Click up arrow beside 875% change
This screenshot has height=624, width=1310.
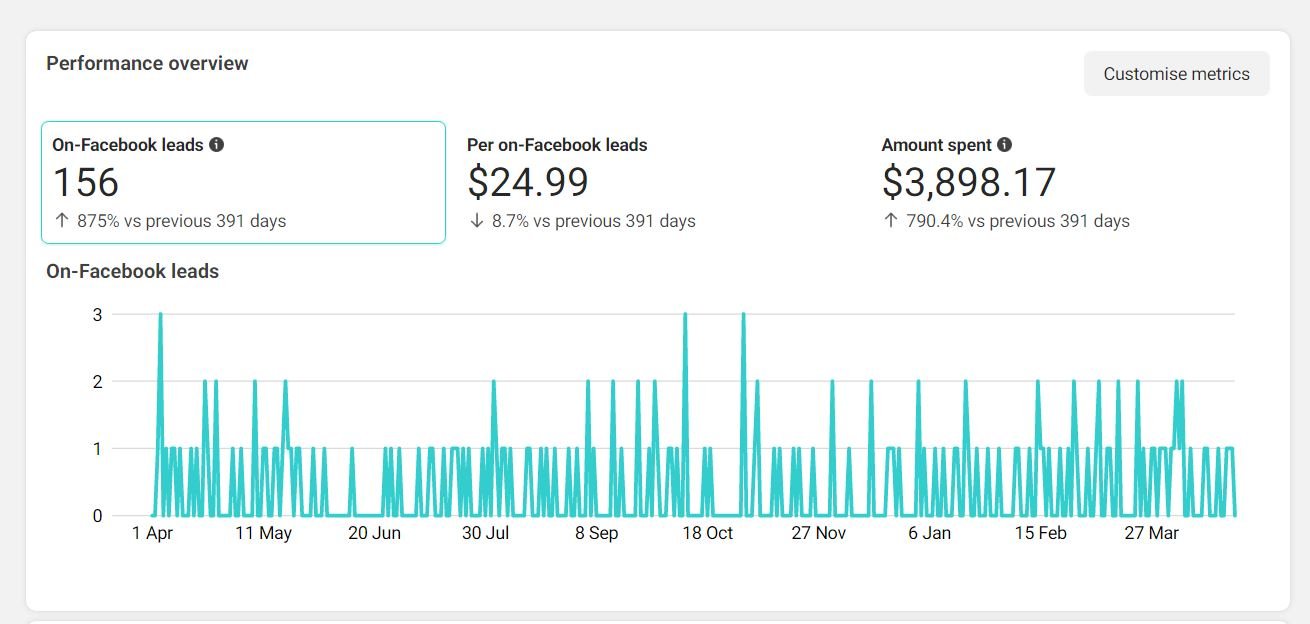(x=62, y=221)
